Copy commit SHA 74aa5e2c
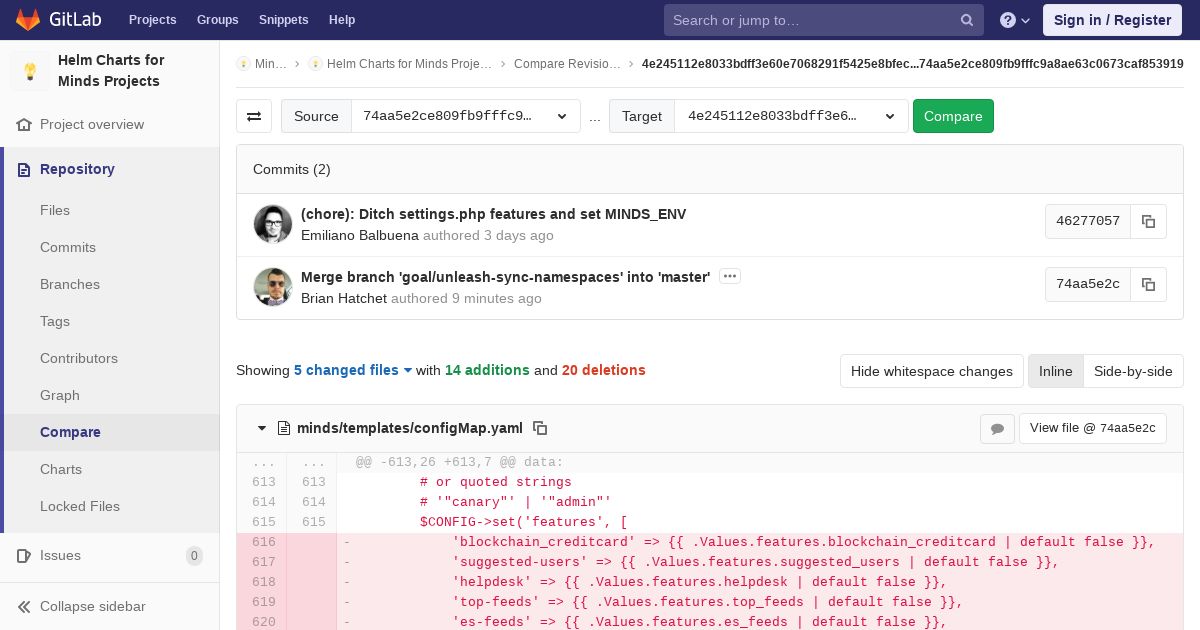The image size is (1200, 630). (x=1149, y=284)
